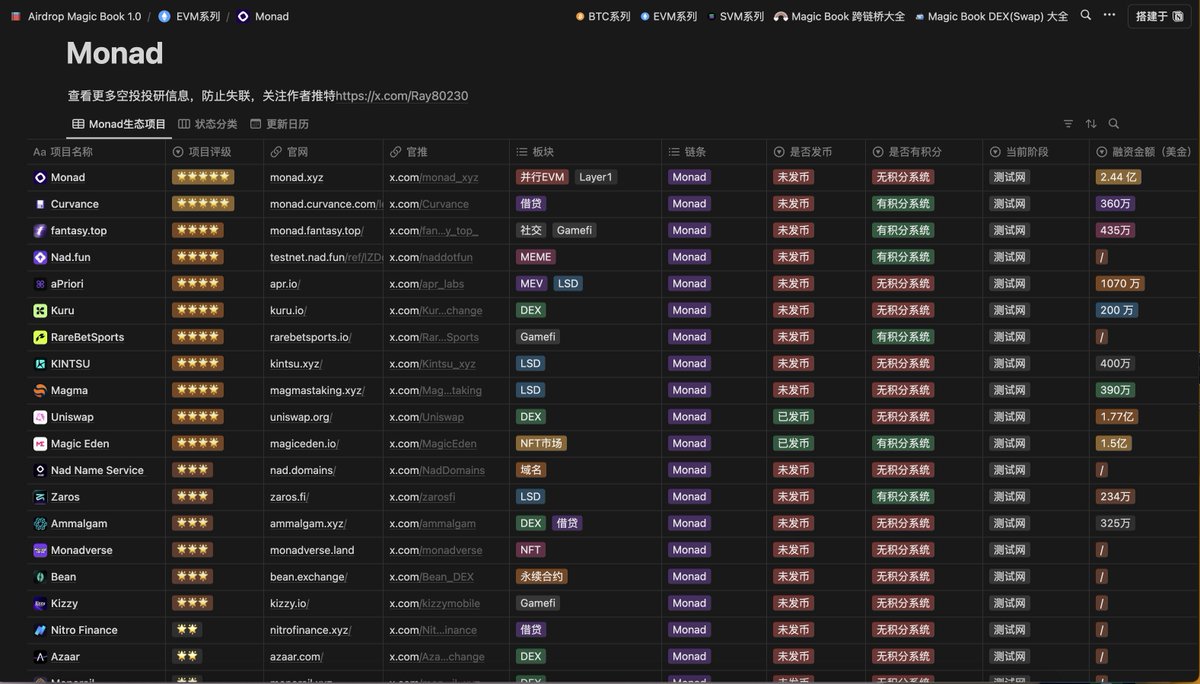
Task: Click the Monad page title
Action: (115, 53)
